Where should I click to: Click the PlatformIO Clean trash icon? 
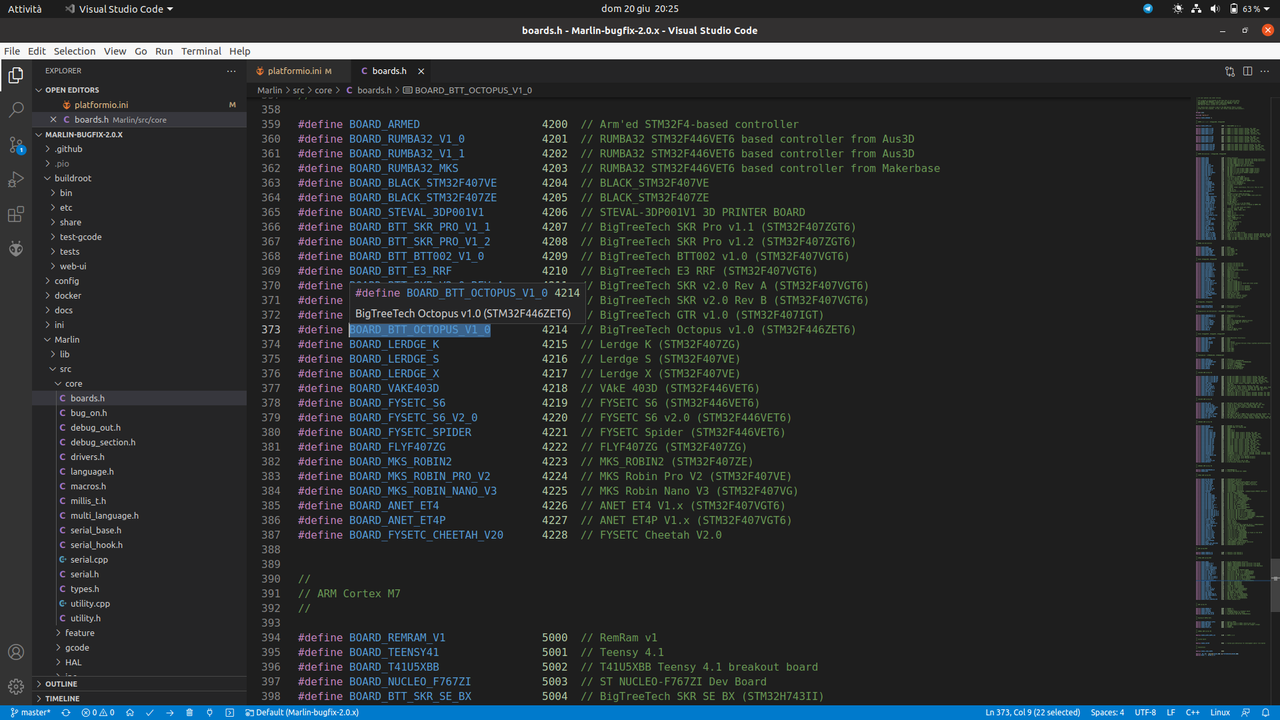pyautogui.click(x=189, y=712)
